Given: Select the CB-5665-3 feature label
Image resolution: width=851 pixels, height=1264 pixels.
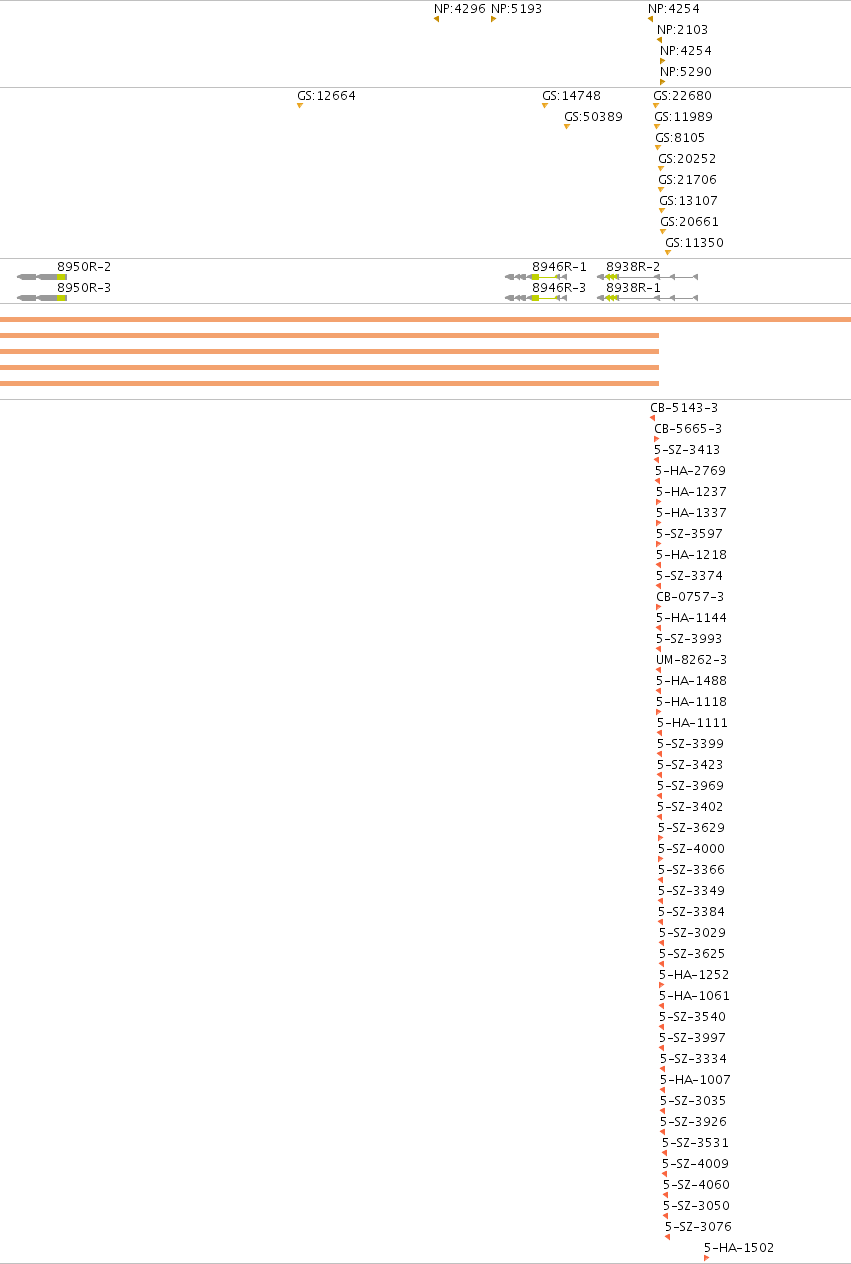Looking at the screenshot, I should pyautogui.click(x=688, y=429).
